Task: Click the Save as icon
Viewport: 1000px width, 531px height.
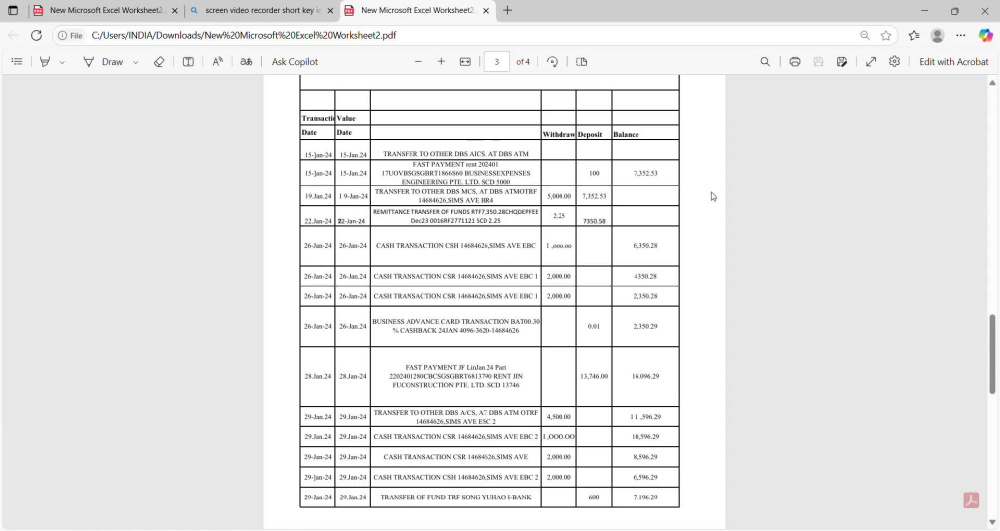Action: pyautogui.click(x=842, y=62)
